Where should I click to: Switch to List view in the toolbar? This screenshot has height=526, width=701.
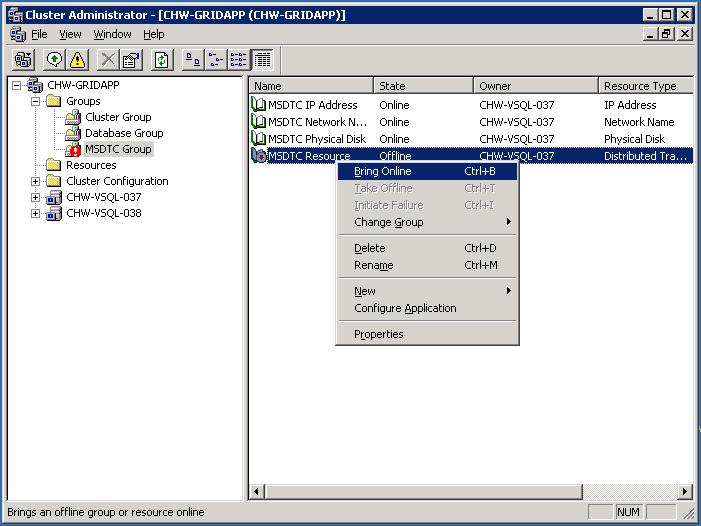click(x=238, y=59)
